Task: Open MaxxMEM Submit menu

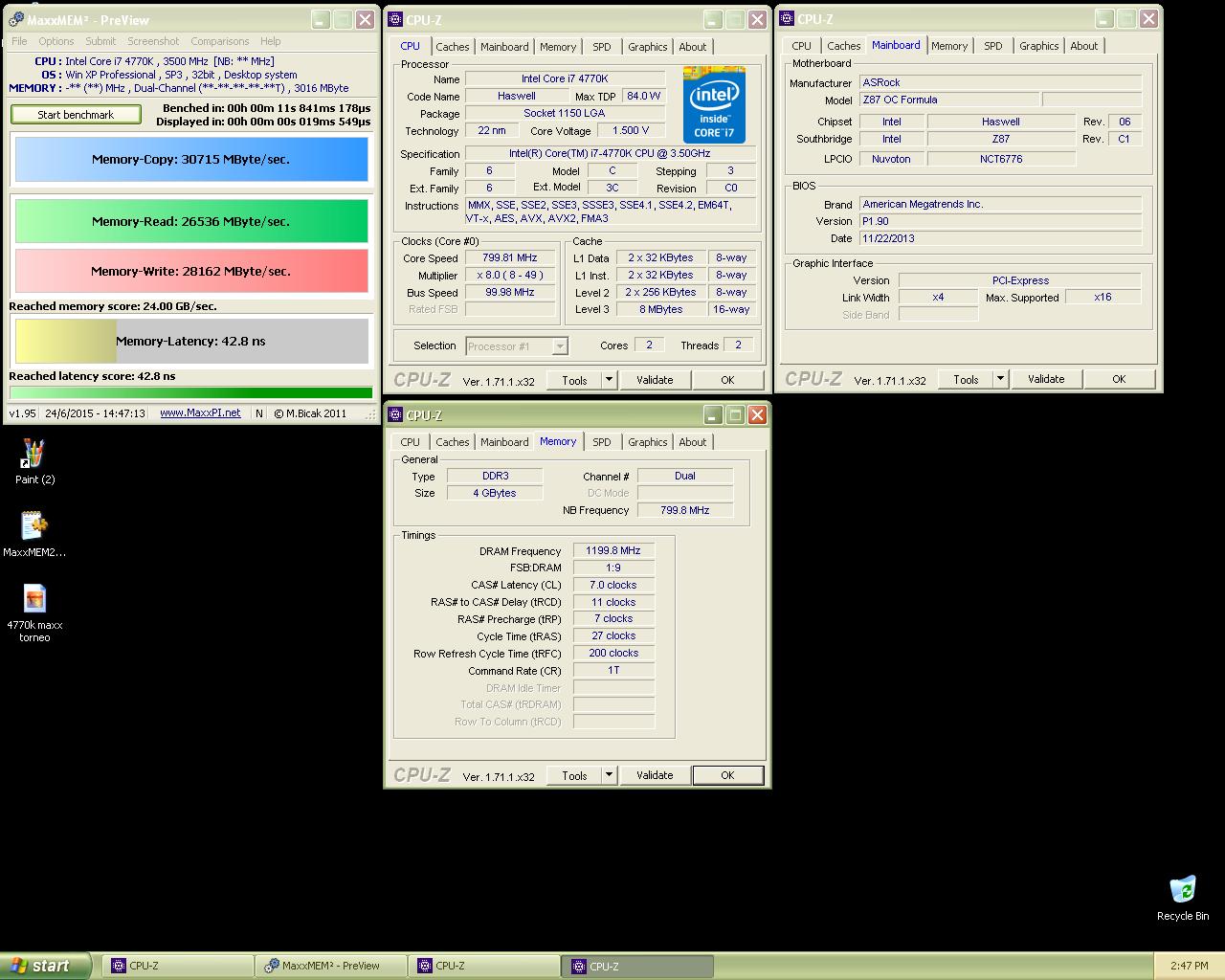Action: click(x=100, y=41)
